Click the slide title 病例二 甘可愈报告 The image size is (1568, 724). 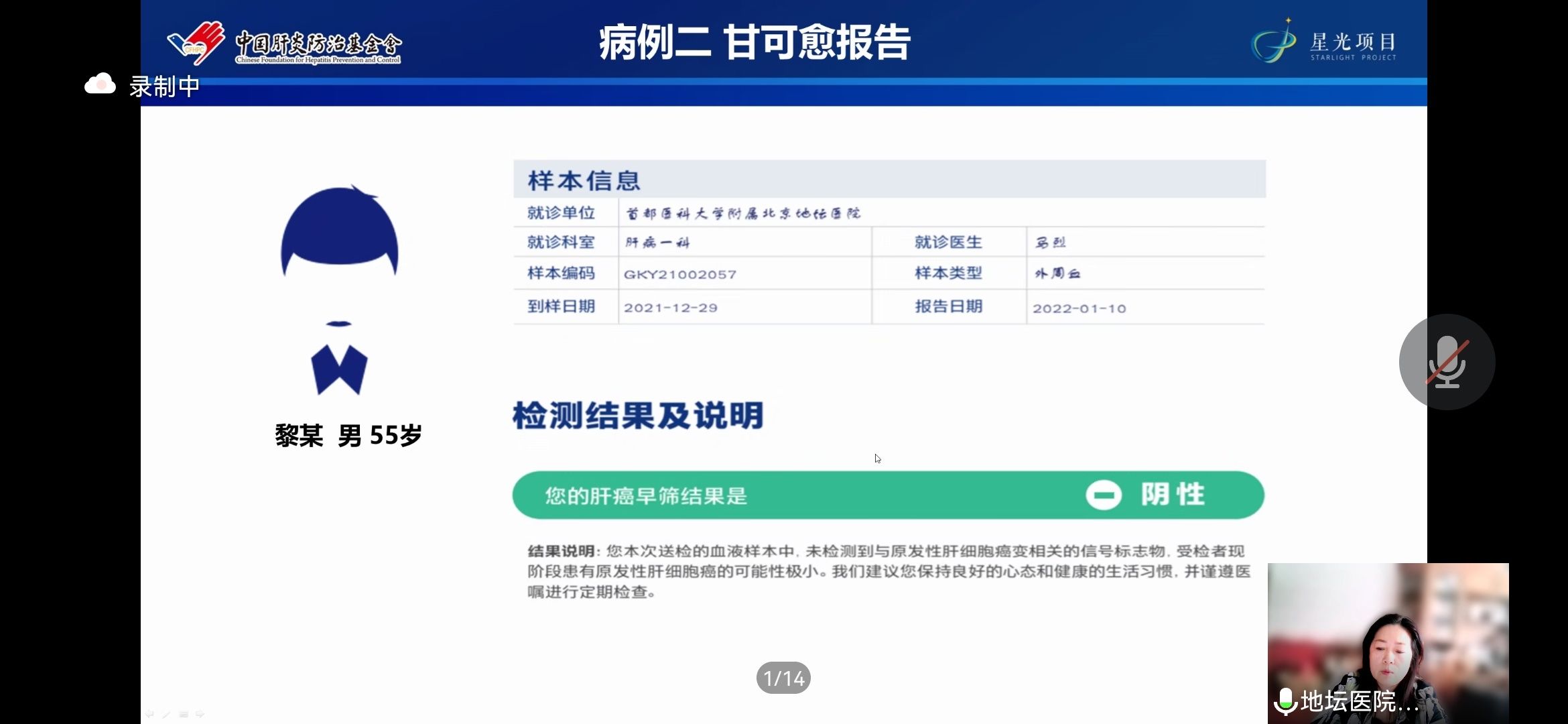pos(755,42)
